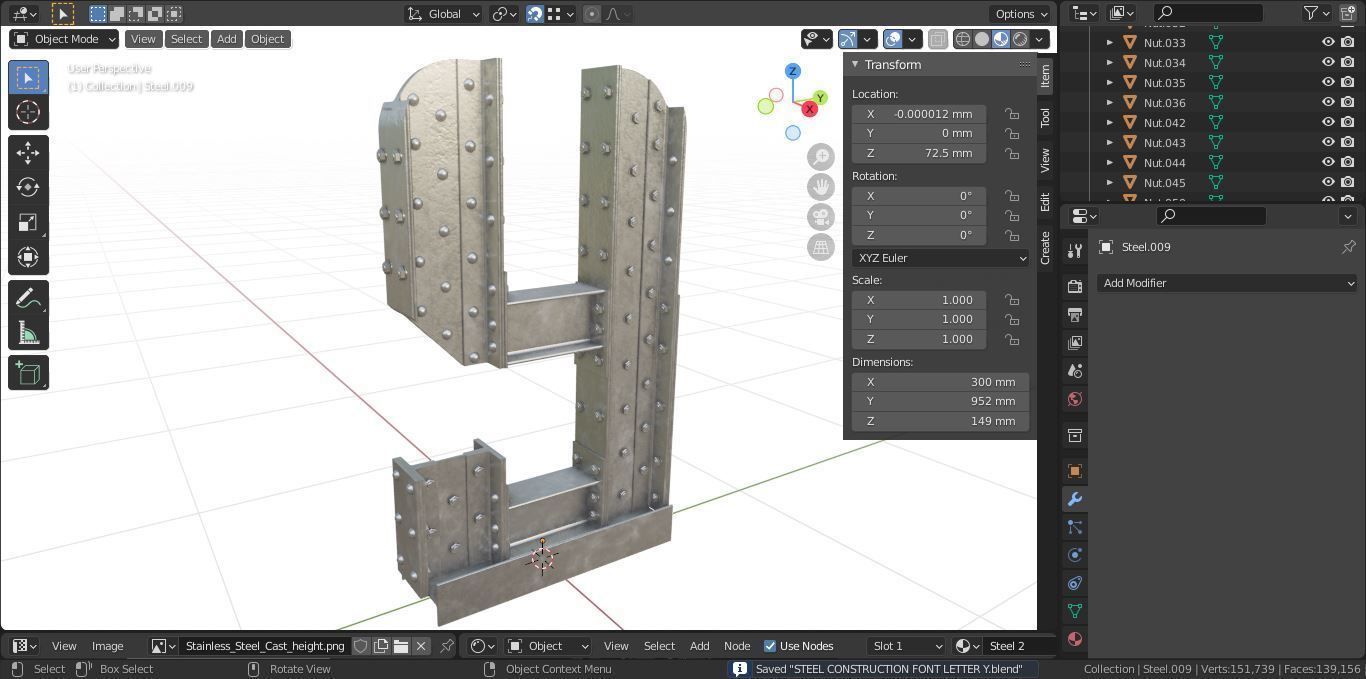Viewport: 1366px width, 679px height.
Task: Open the Add Modifier dropdown
Action: click(1228, 283)
